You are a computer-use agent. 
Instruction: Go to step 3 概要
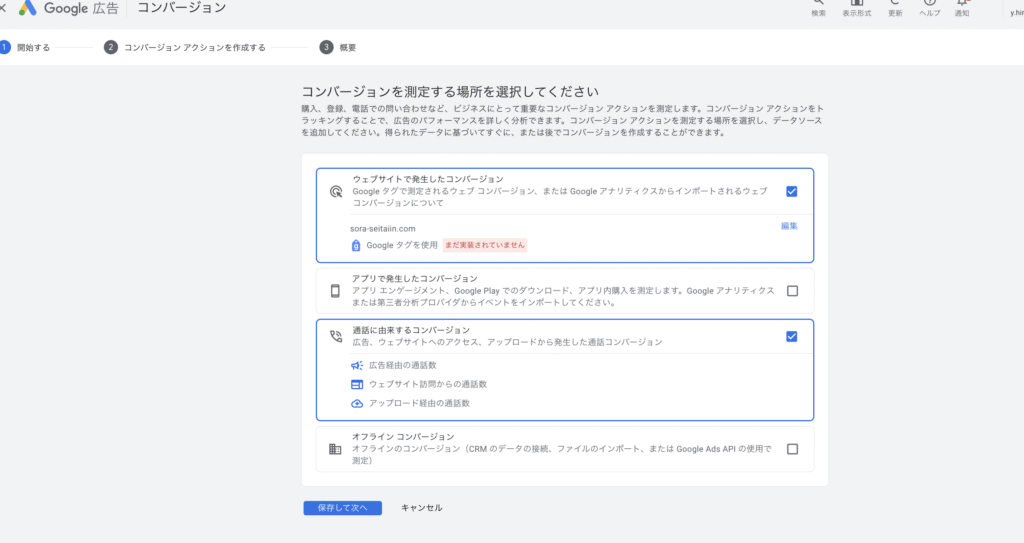(338, 47)
